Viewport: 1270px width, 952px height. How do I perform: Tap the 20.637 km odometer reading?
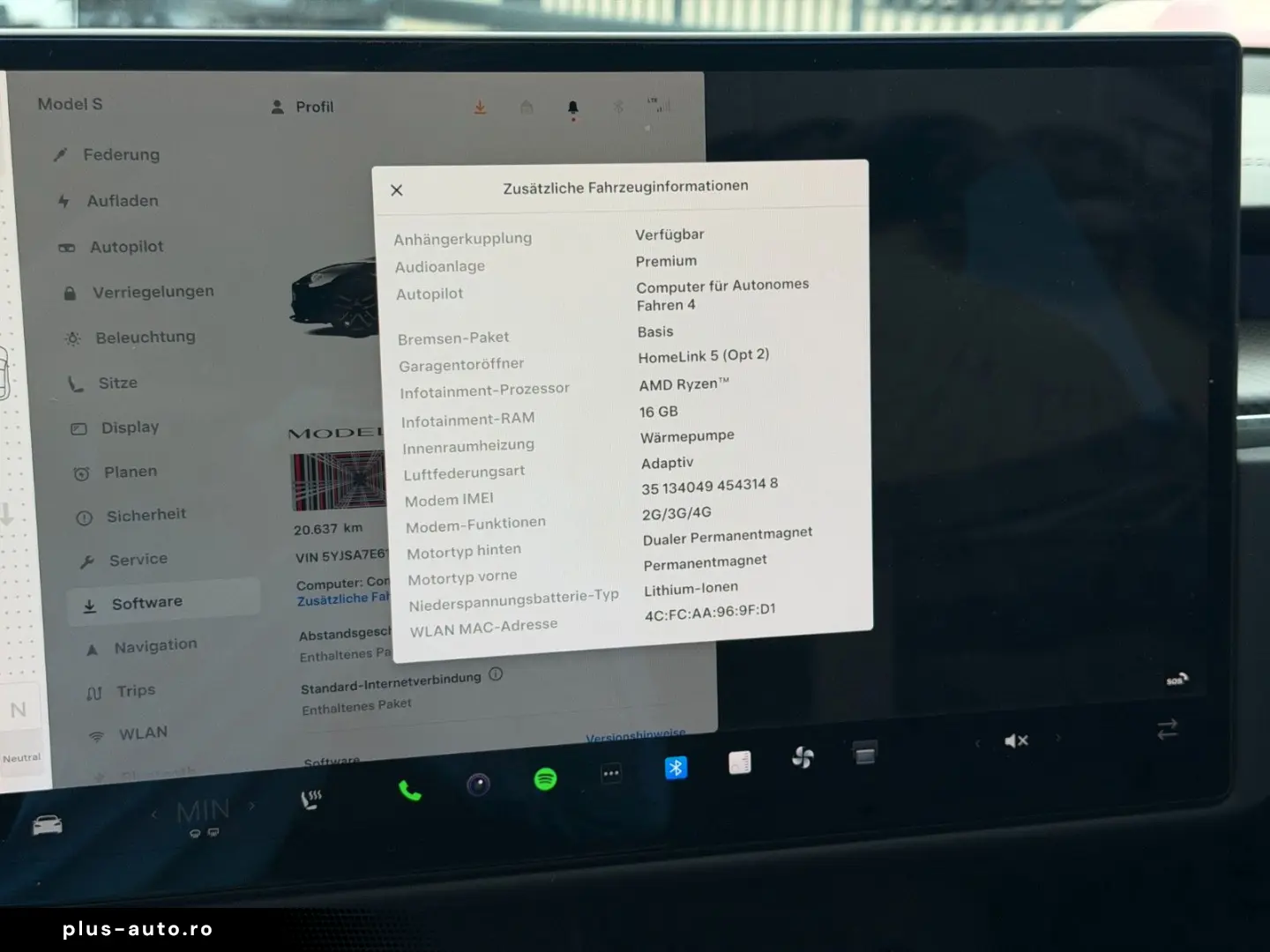tap(328, 529)
